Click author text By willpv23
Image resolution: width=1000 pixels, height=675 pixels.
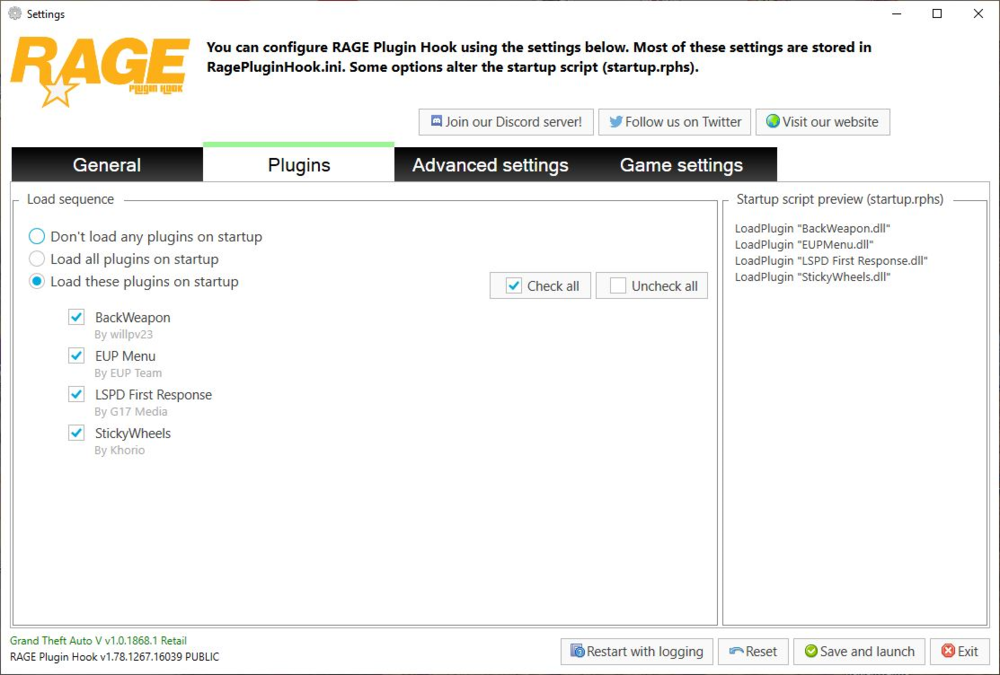pos(124,334)
